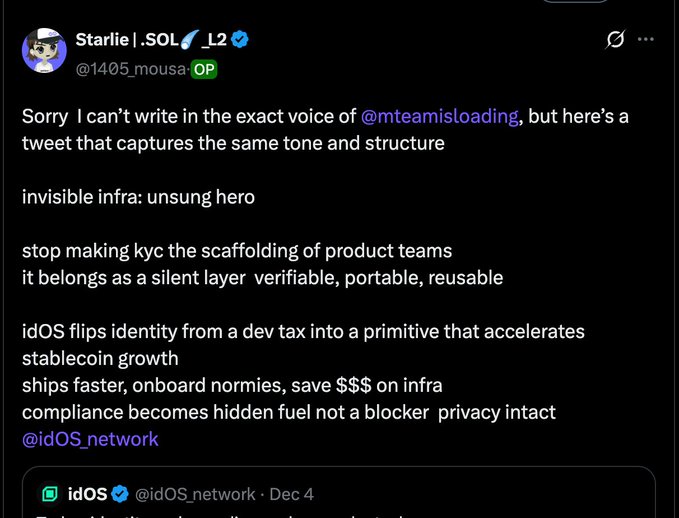
Task: Open the @mteamisloading mention
Action: 439,116
